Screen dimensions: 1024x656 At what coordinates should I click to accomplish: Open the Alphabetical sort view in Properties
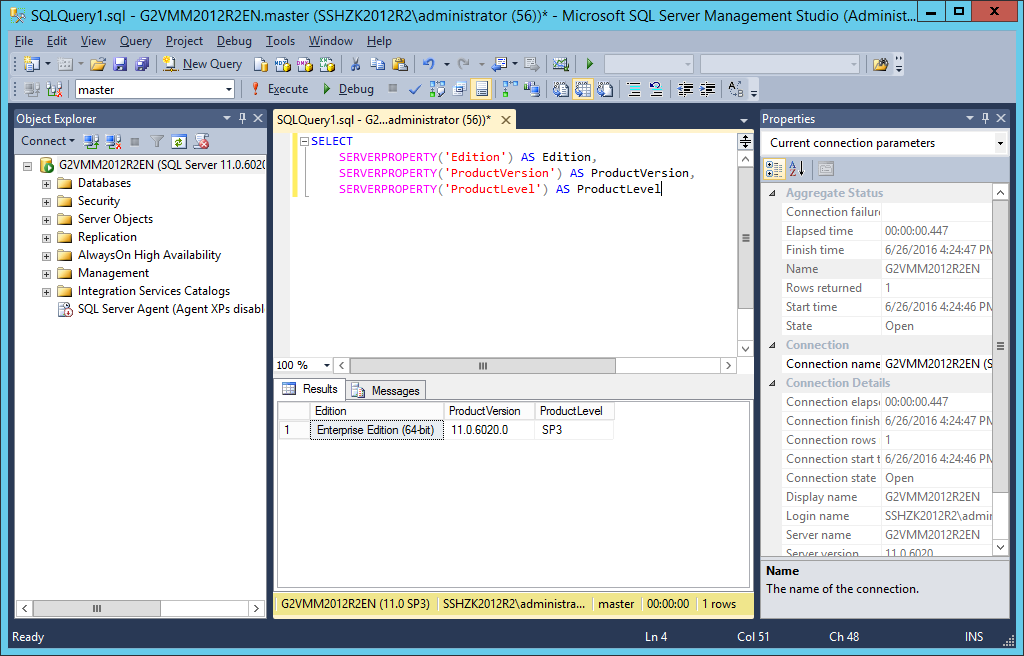[x=795, y=167]
